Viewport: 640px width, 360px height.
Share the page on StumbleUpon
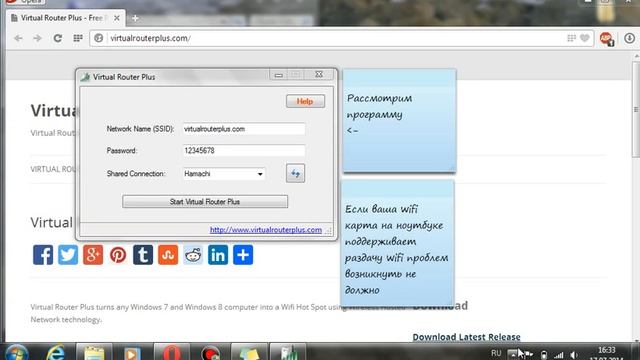pyautogui.click(x=168, y=255)
